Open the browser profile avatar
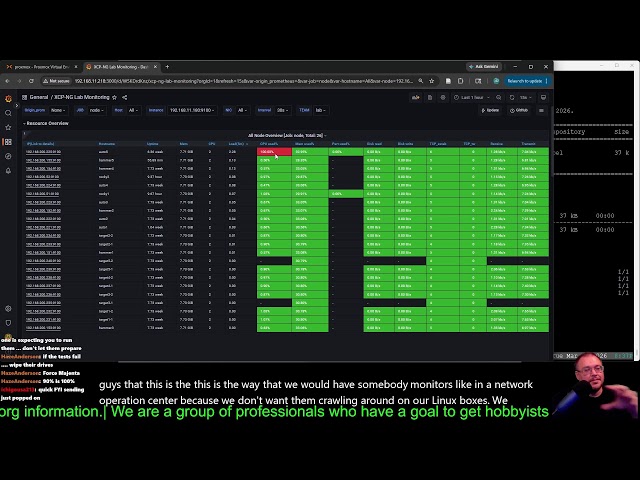640x480 pixels. pyautogui.click(x=496, y=81)
